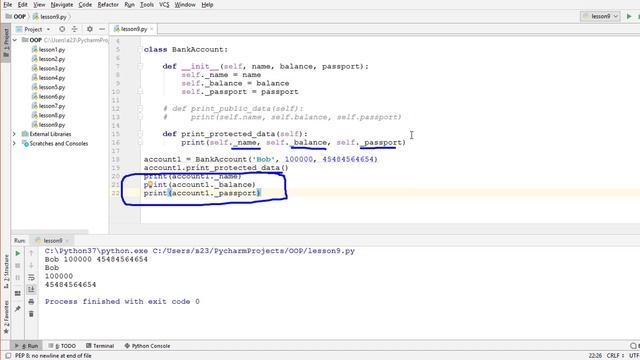This screenshot has width=640, height=360.
Task: Pin the Run tab
Action: [x=18, y=309]
